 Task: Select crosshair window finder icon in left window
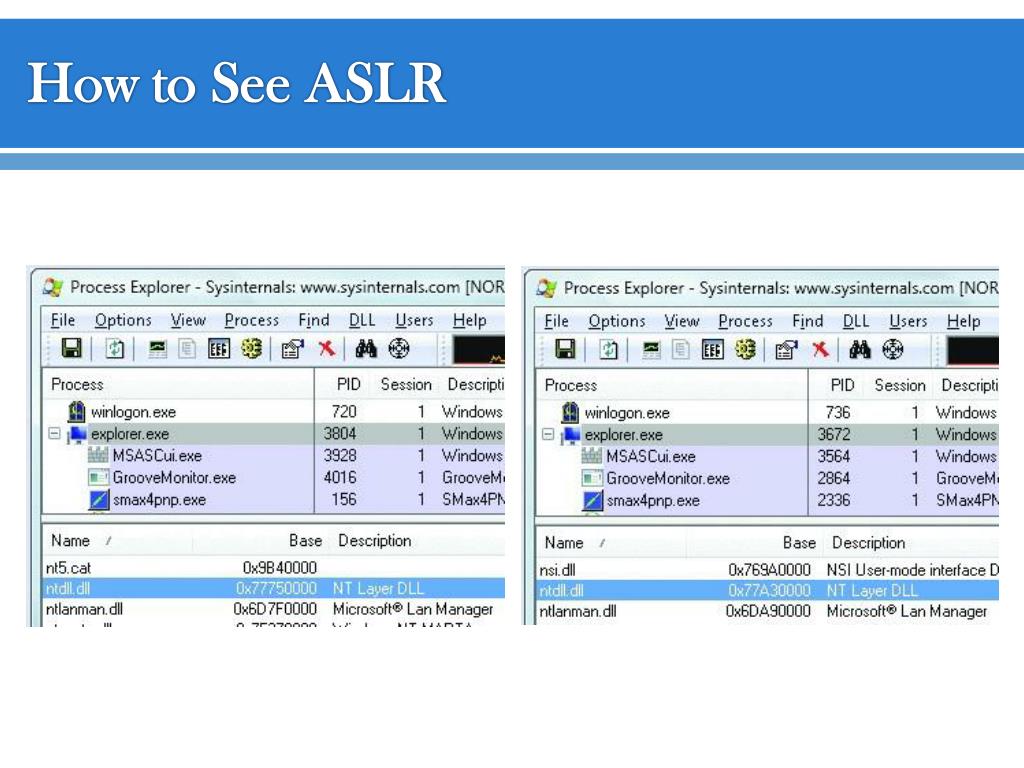coord(399,348)
